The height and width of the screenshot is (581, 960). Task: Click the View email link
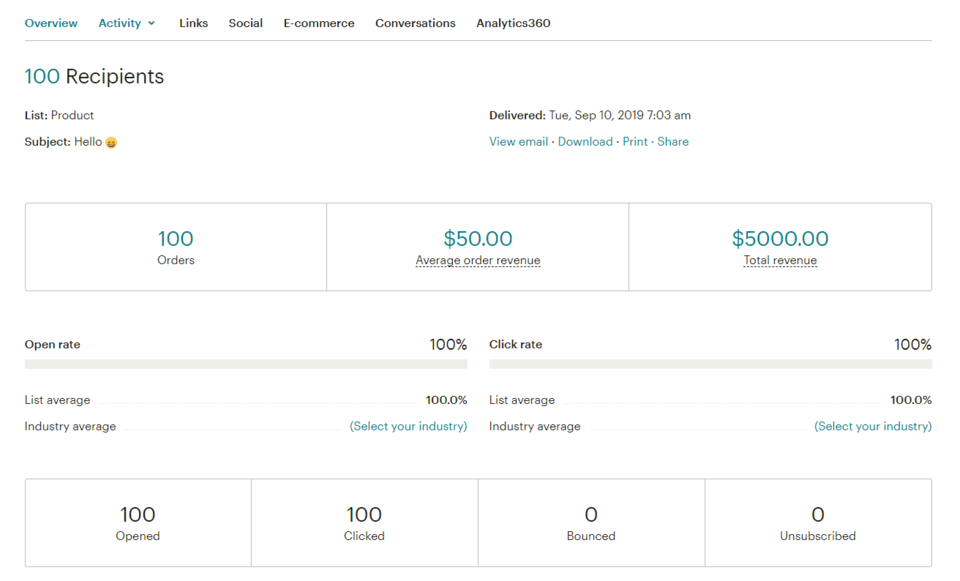click(x=518, y=142)
